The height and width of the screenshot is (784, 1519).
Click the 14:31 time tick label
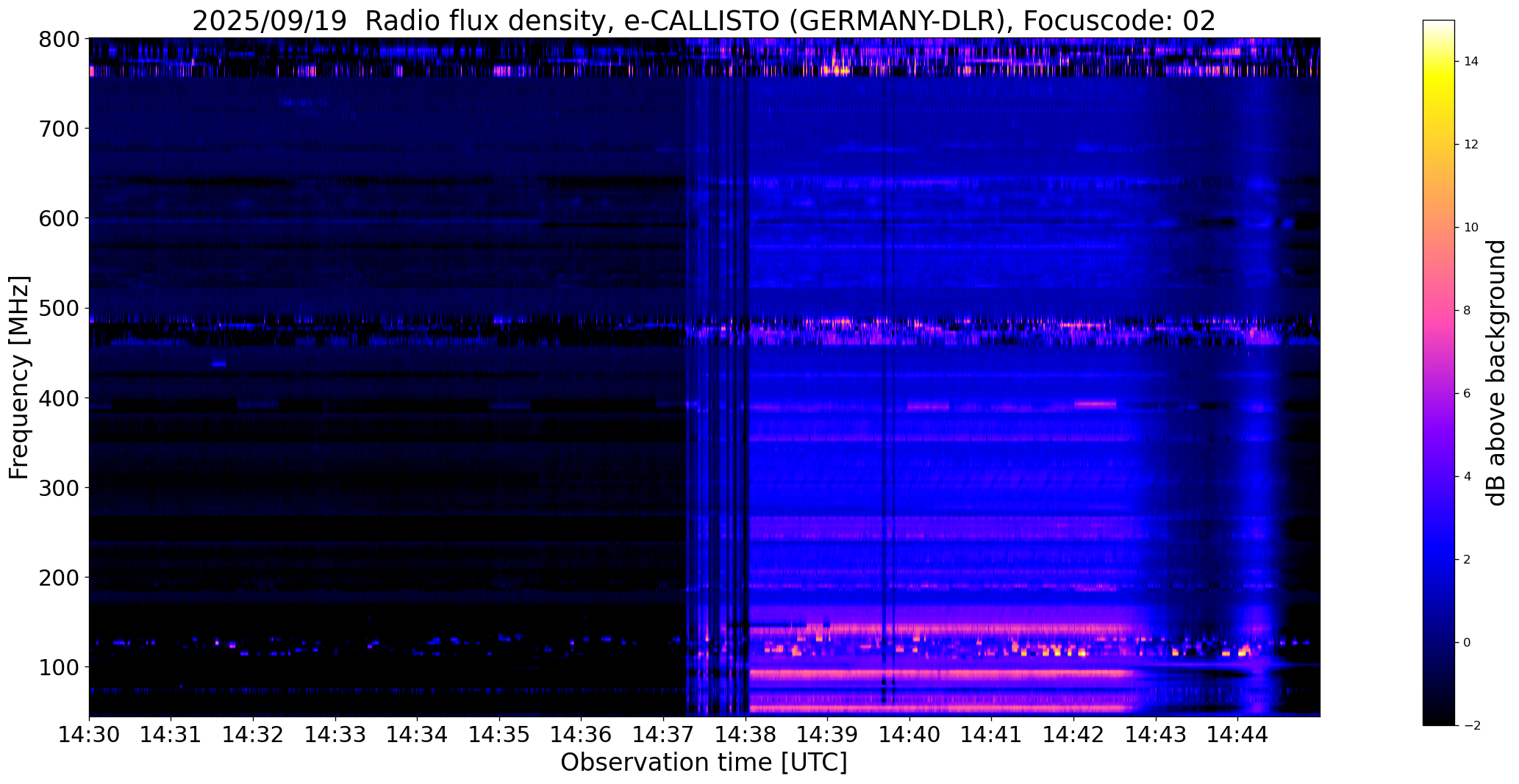[x=171, y=733]
